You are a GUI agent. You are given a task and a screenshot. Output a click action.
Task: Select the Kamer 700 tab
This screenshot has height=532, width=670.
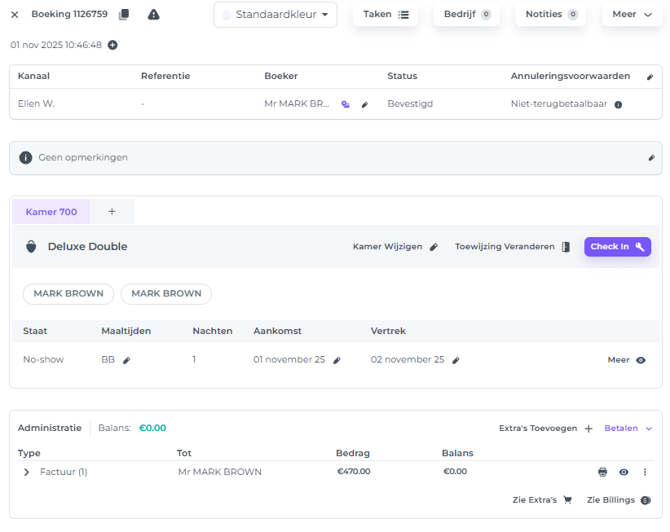[x=51, y=212]
